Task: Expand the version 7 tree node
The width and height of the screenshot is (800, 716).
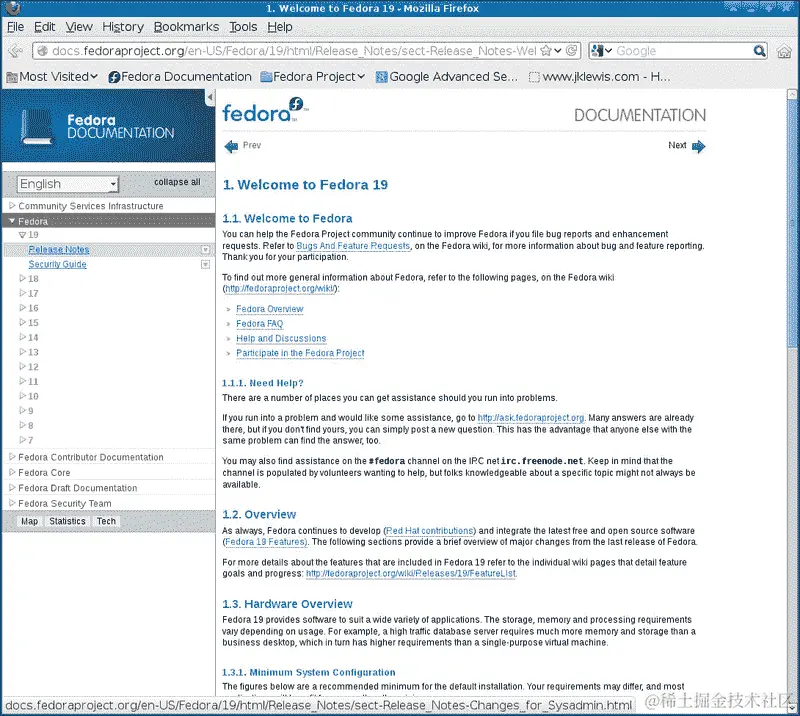Action: click(22, 439)
